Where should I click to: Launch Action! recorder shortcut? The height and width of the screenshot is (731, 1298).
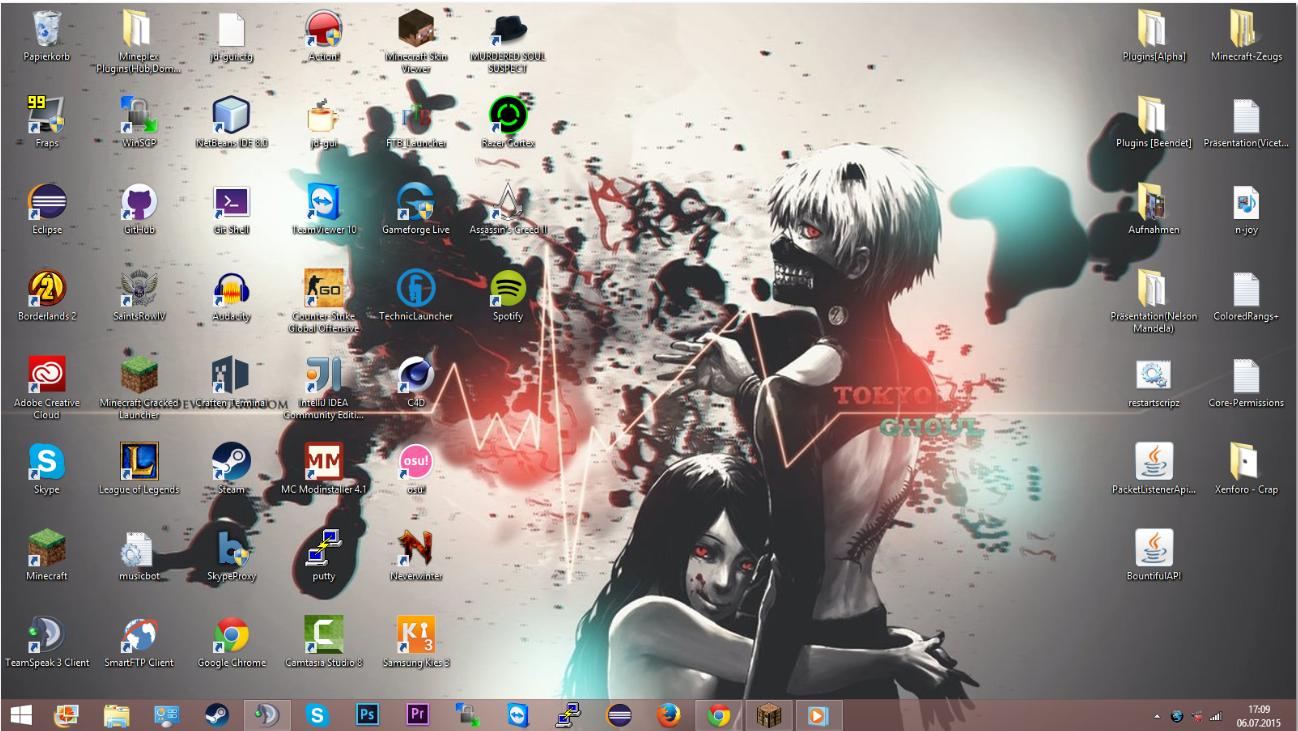pos(324,37)
